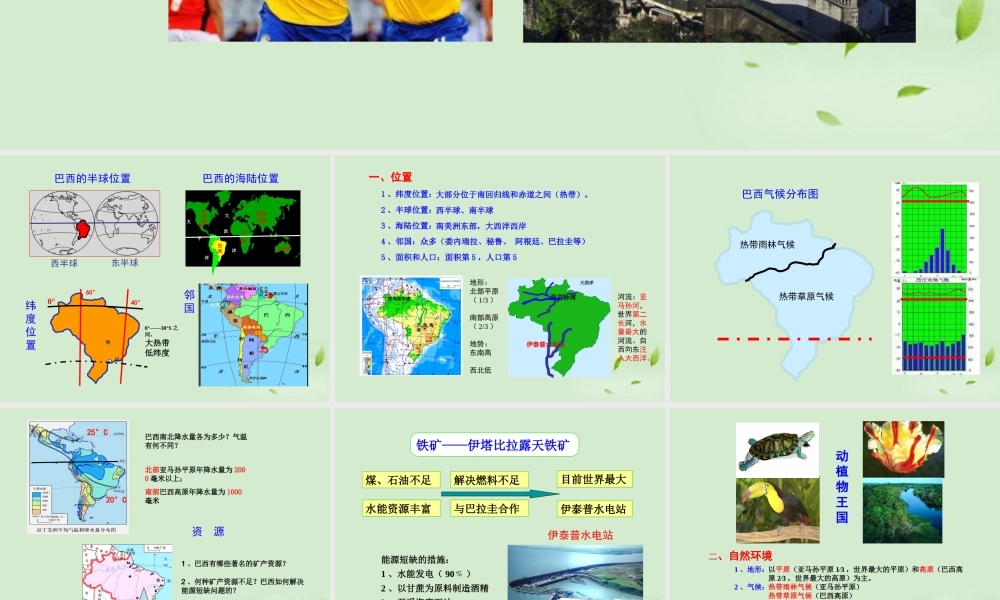
Task: Click the 东半球 label
Action: pos(125,263)
